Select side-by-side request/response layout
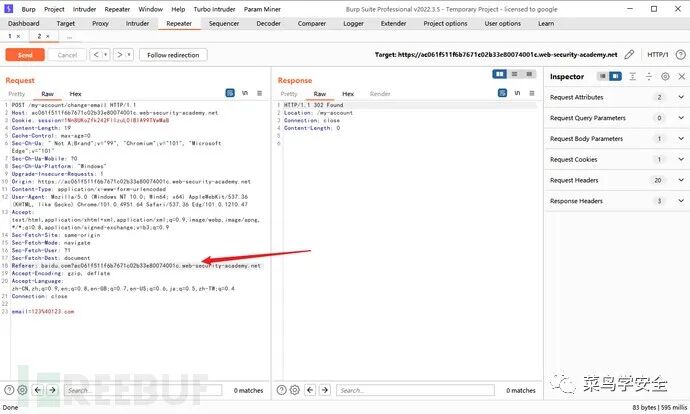 (x=499, y=74)
